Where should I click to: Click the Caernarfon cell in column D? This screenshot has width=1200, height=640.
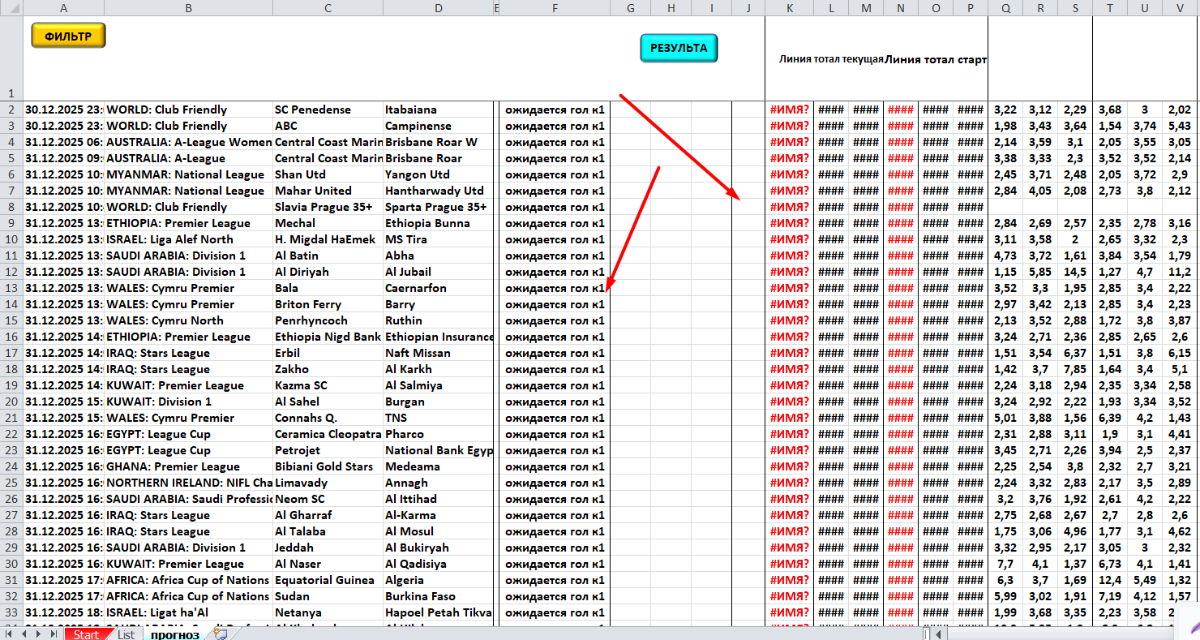(x=437, y=288)
